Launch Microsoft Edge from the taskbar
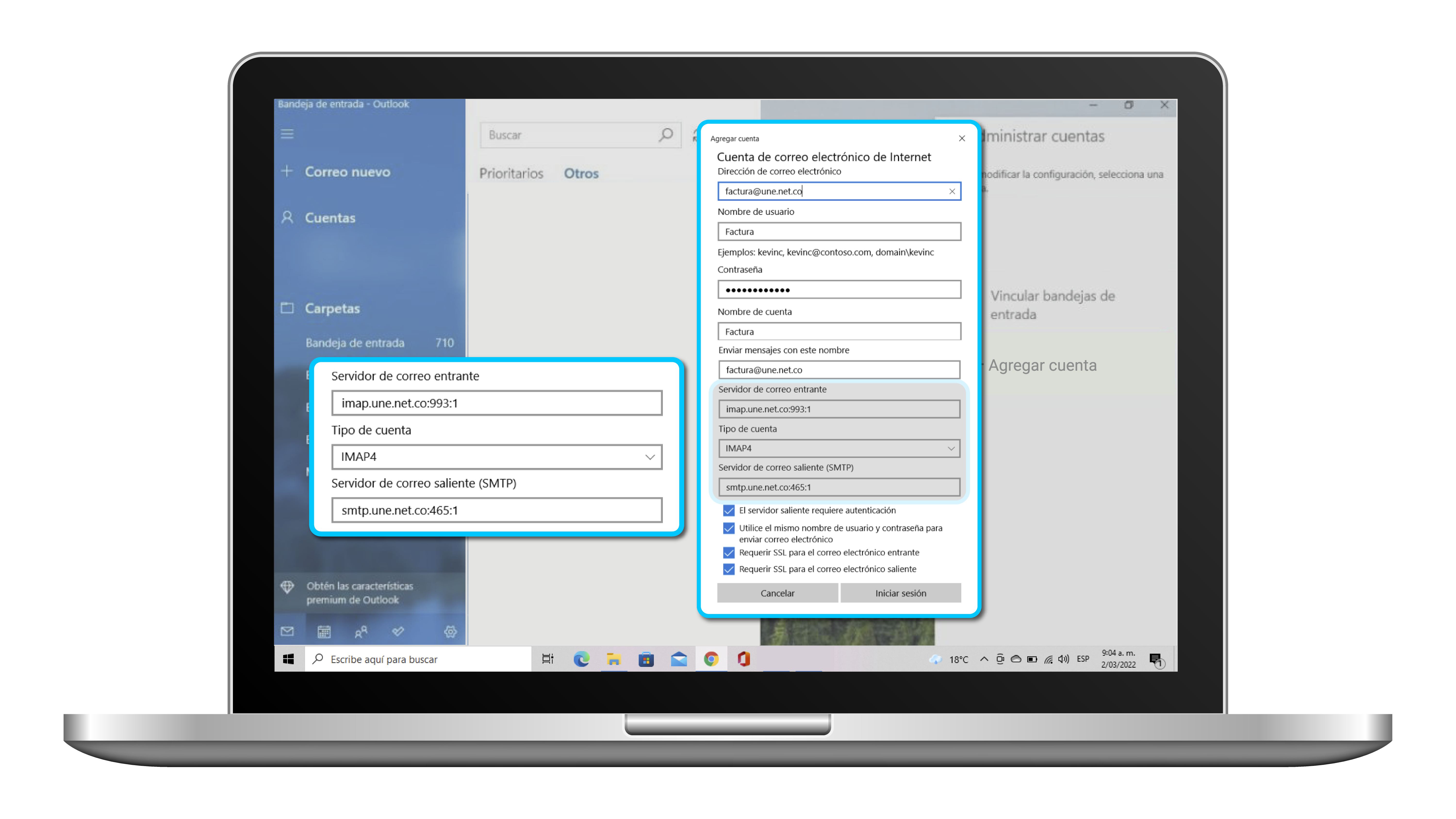Viewport: 1456px width, 819px height. pyautogui.click(x=581, y=659)
